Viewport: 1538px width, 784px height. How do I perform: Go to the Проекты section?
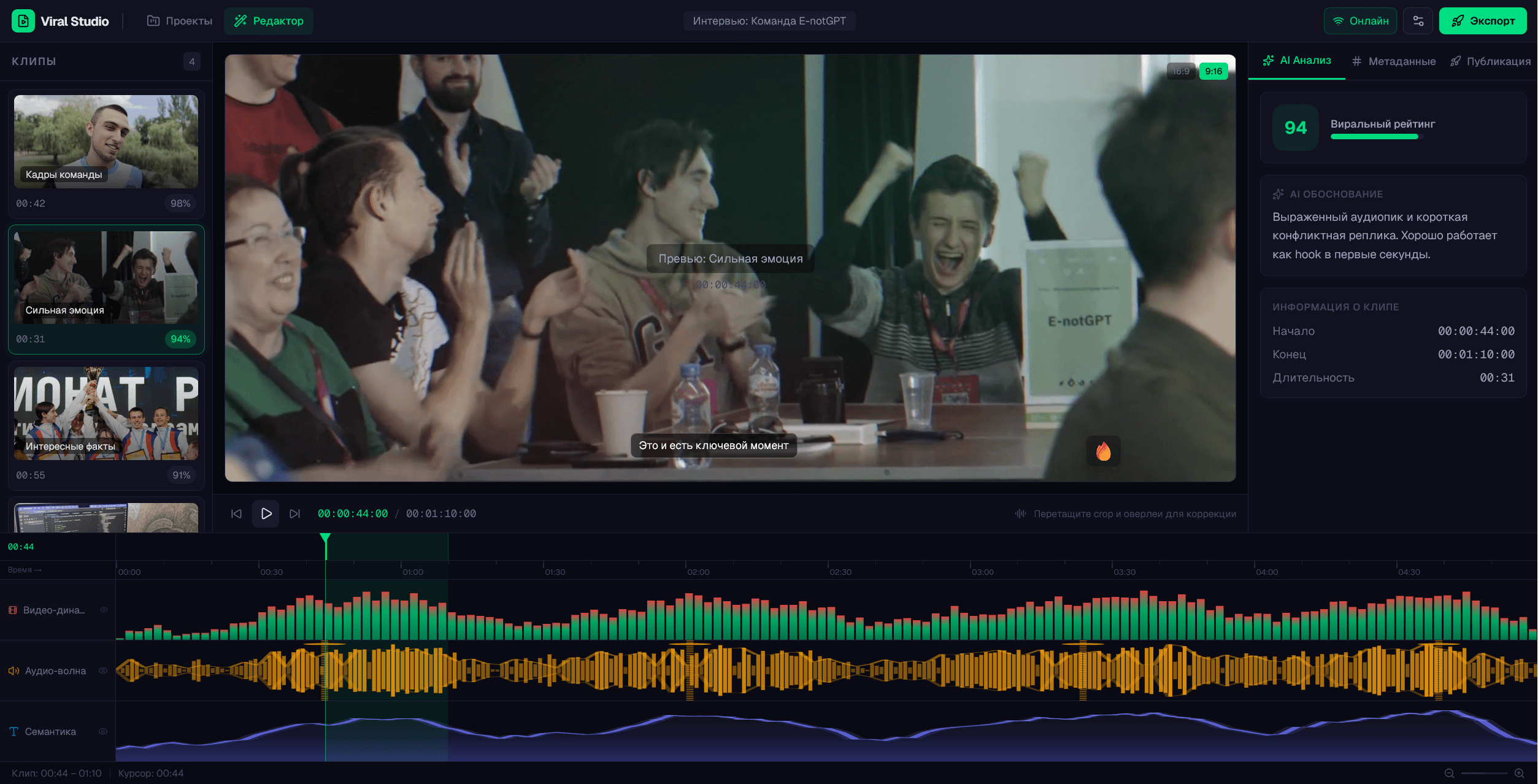click(x=180, y=21)
